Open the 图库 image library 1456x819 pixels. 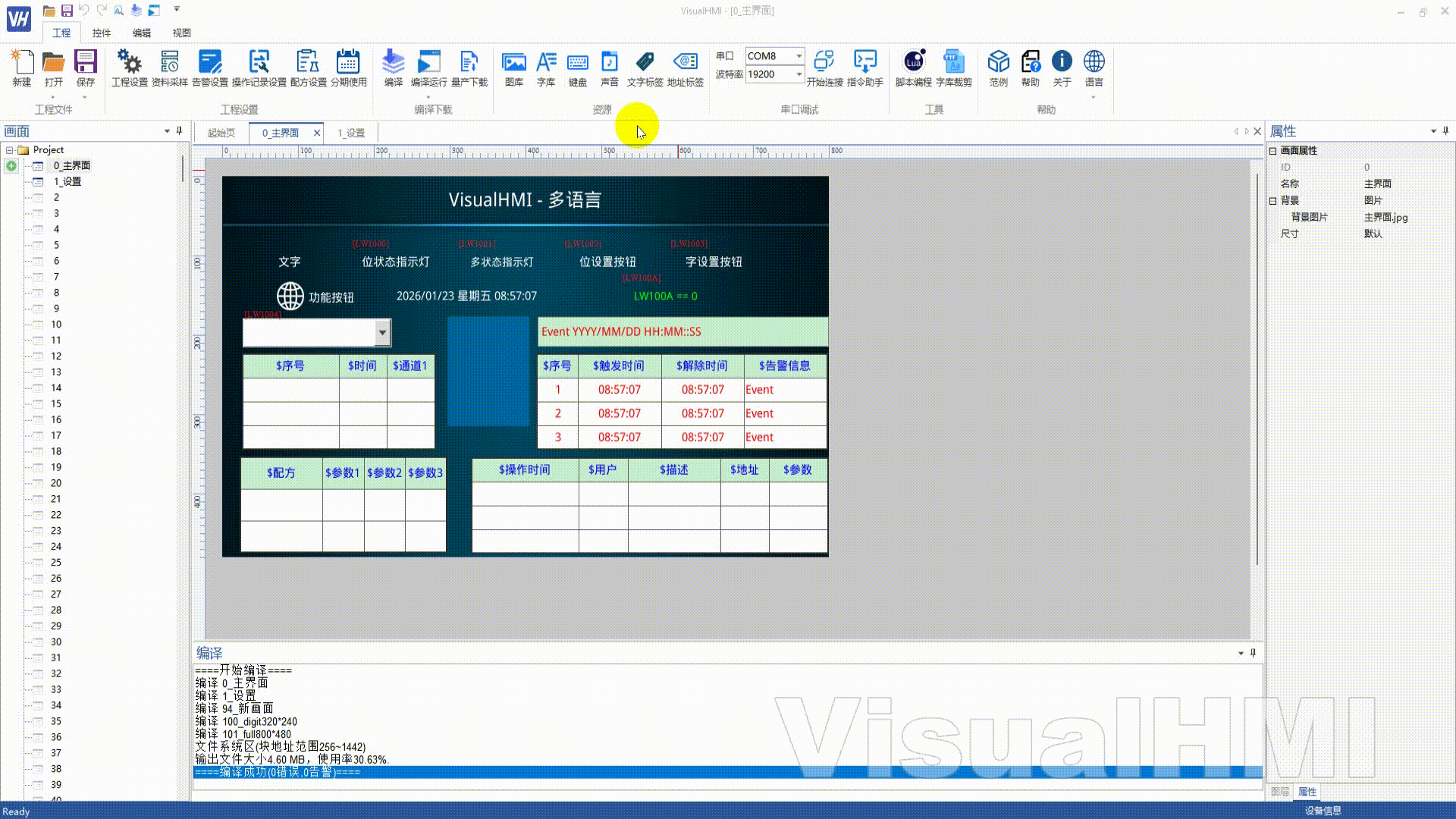click(513, 67)
